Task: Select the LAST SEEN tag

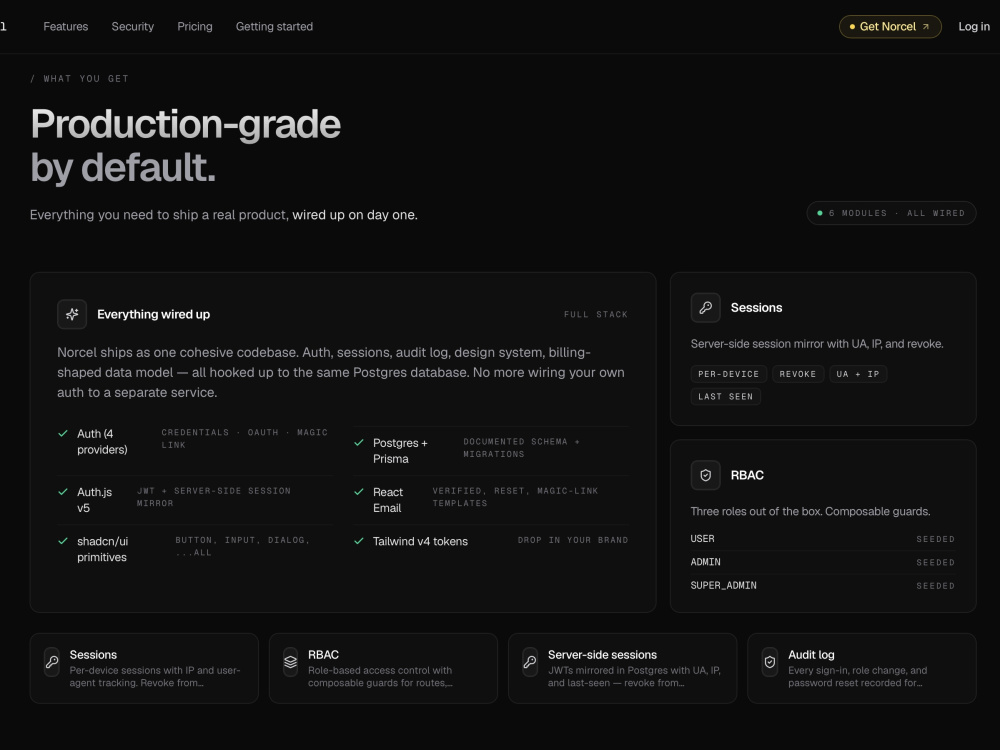Action: click(725, 397)
